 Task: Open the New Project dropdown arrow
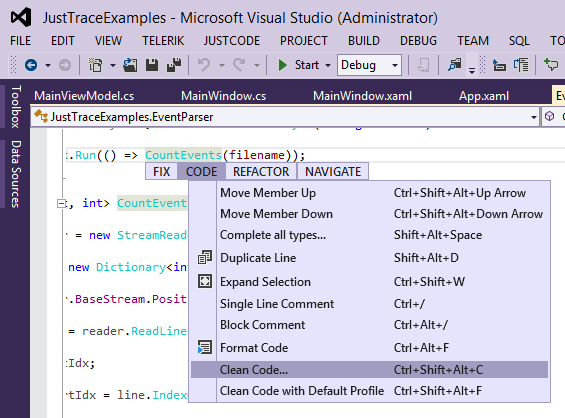coord(113,66)
